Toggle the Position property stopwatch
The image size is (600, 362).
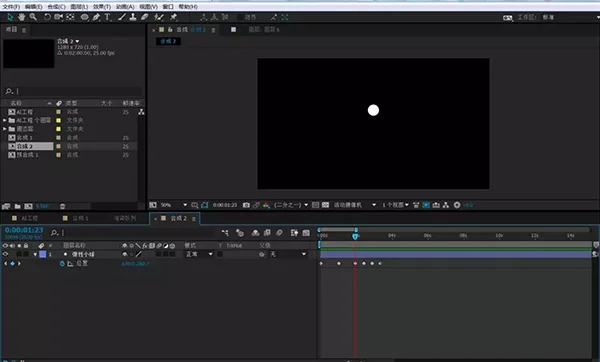point(62,264)
